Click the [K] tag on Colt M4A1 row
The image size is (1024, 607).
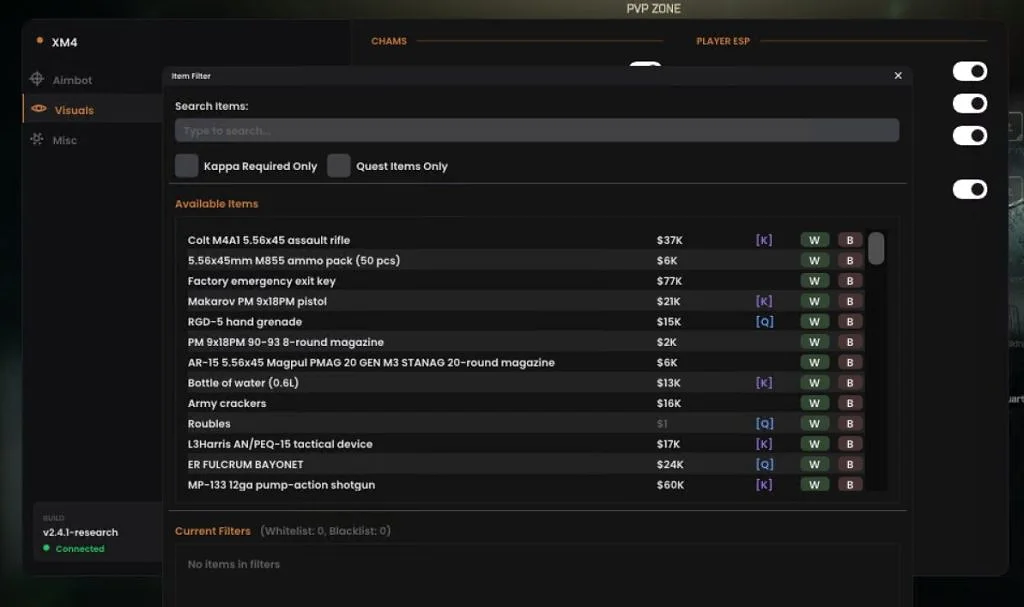click(x=764, y=240)
